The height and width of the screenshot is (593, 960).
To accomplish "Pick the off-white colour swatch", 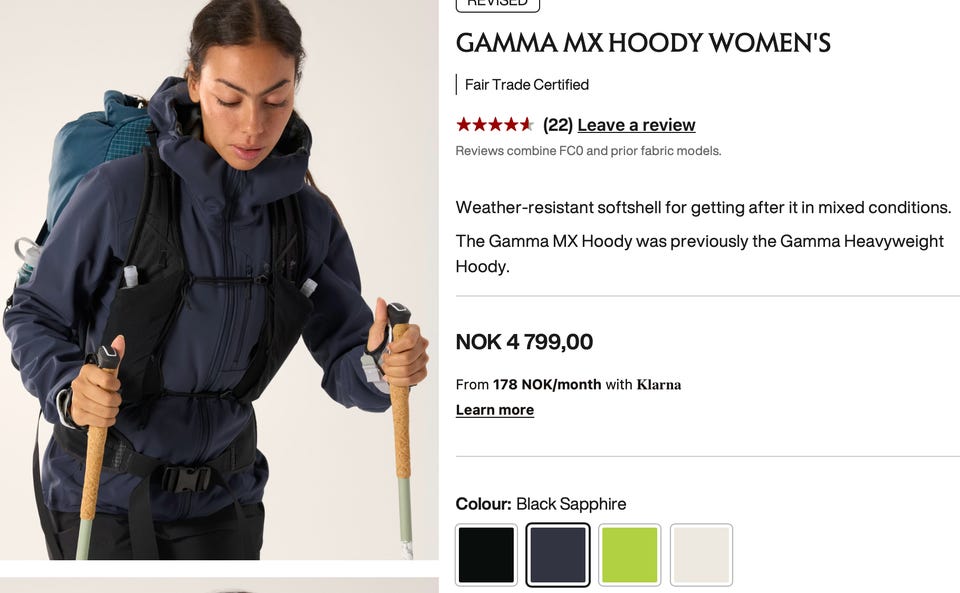I will pos(701,555).
